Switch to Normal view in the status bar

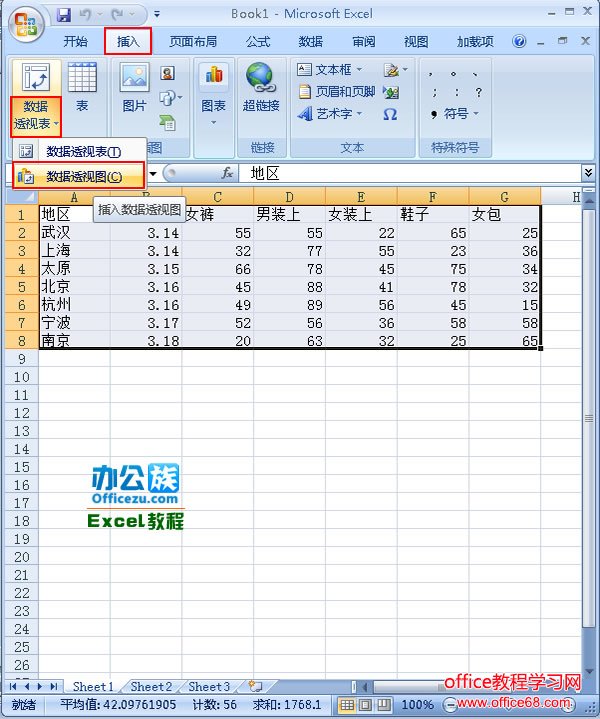(x=347, y=705)
